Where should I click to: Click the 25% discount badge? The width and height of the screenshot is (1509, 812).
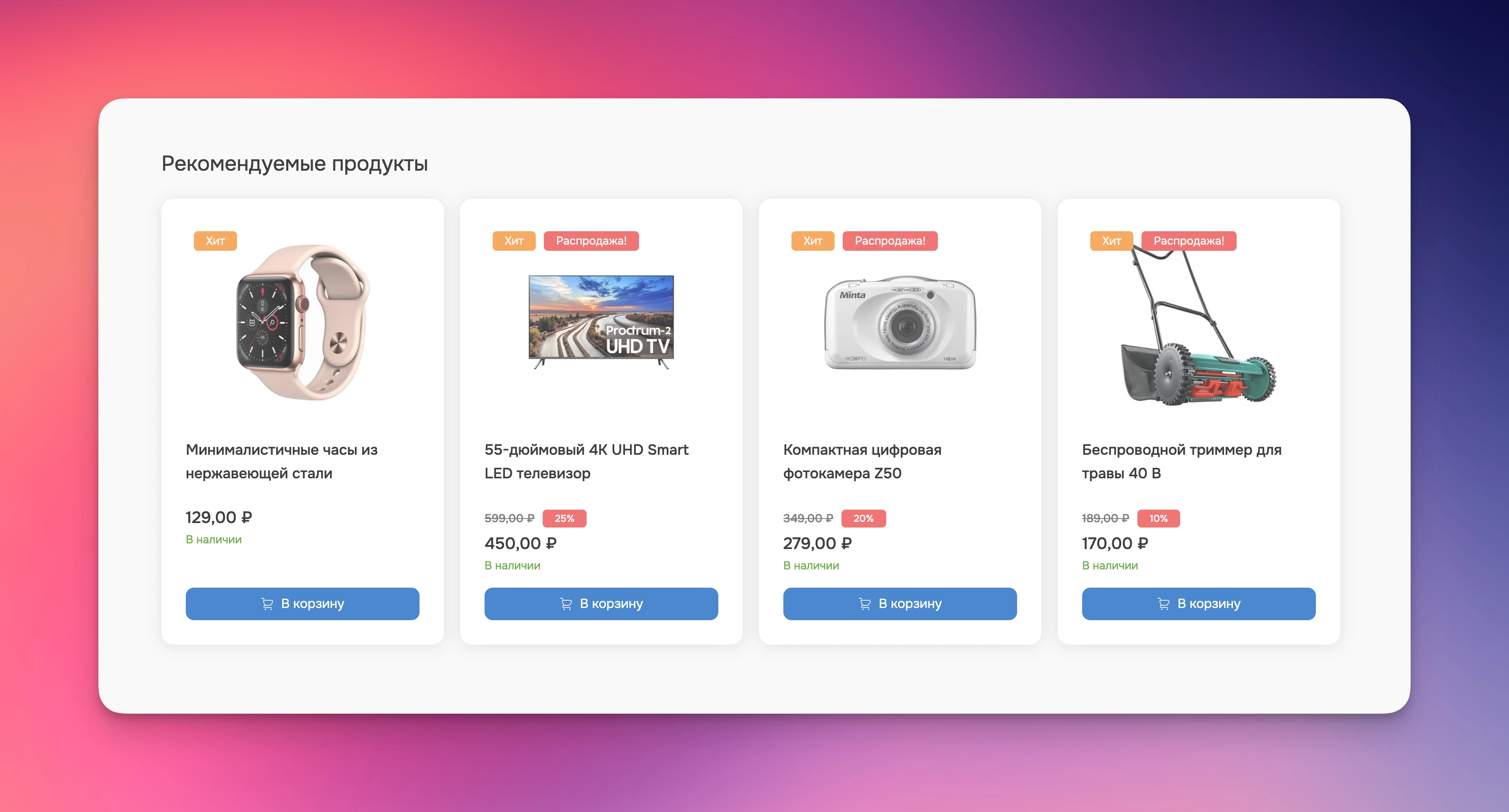564,518
